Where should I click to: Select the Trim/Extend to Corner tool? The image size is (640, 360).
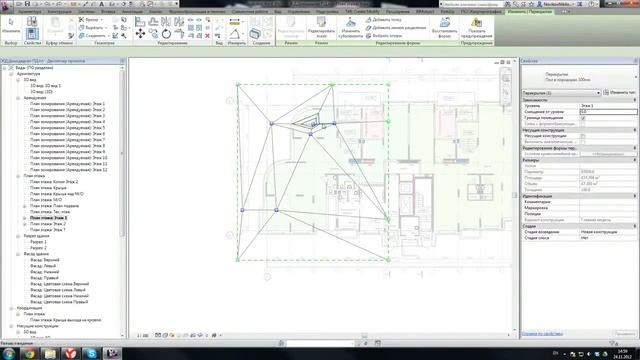tap(179, 34)
